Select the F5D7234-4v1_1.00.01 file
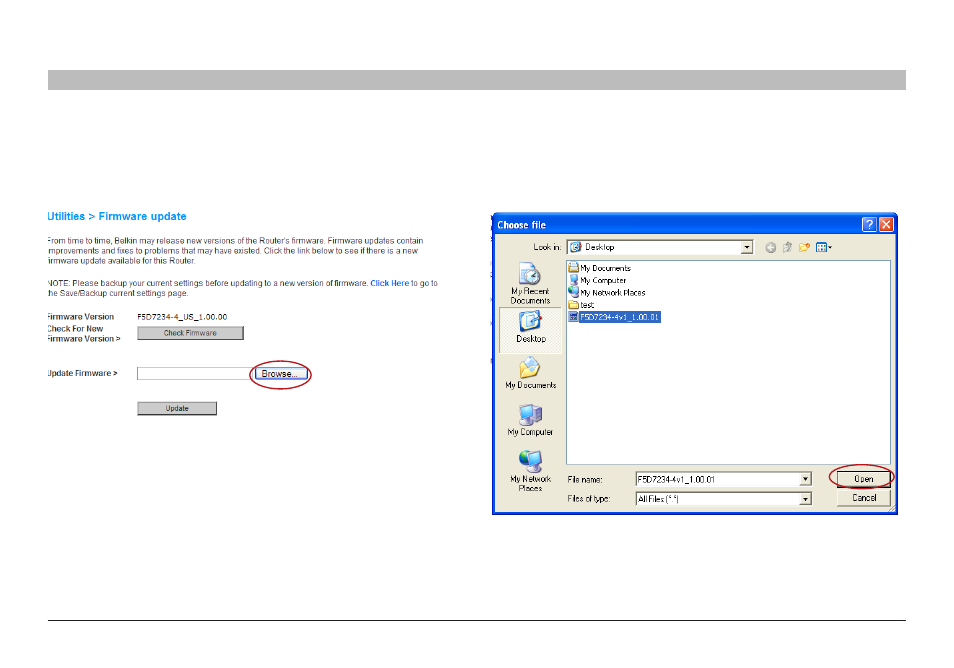This screenshot has height=668, width=954. 614,317
